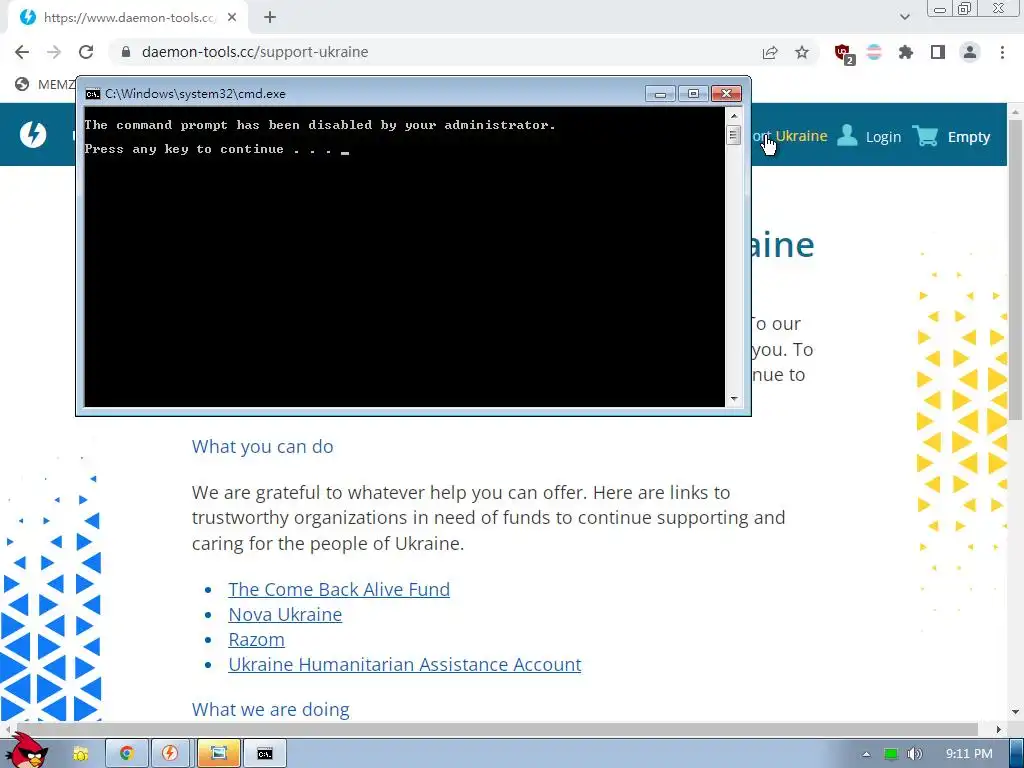Screen dimensions: 1024x768
Task: Click the cmd scrollbar up arrow
Action: (x=734, y=116)
